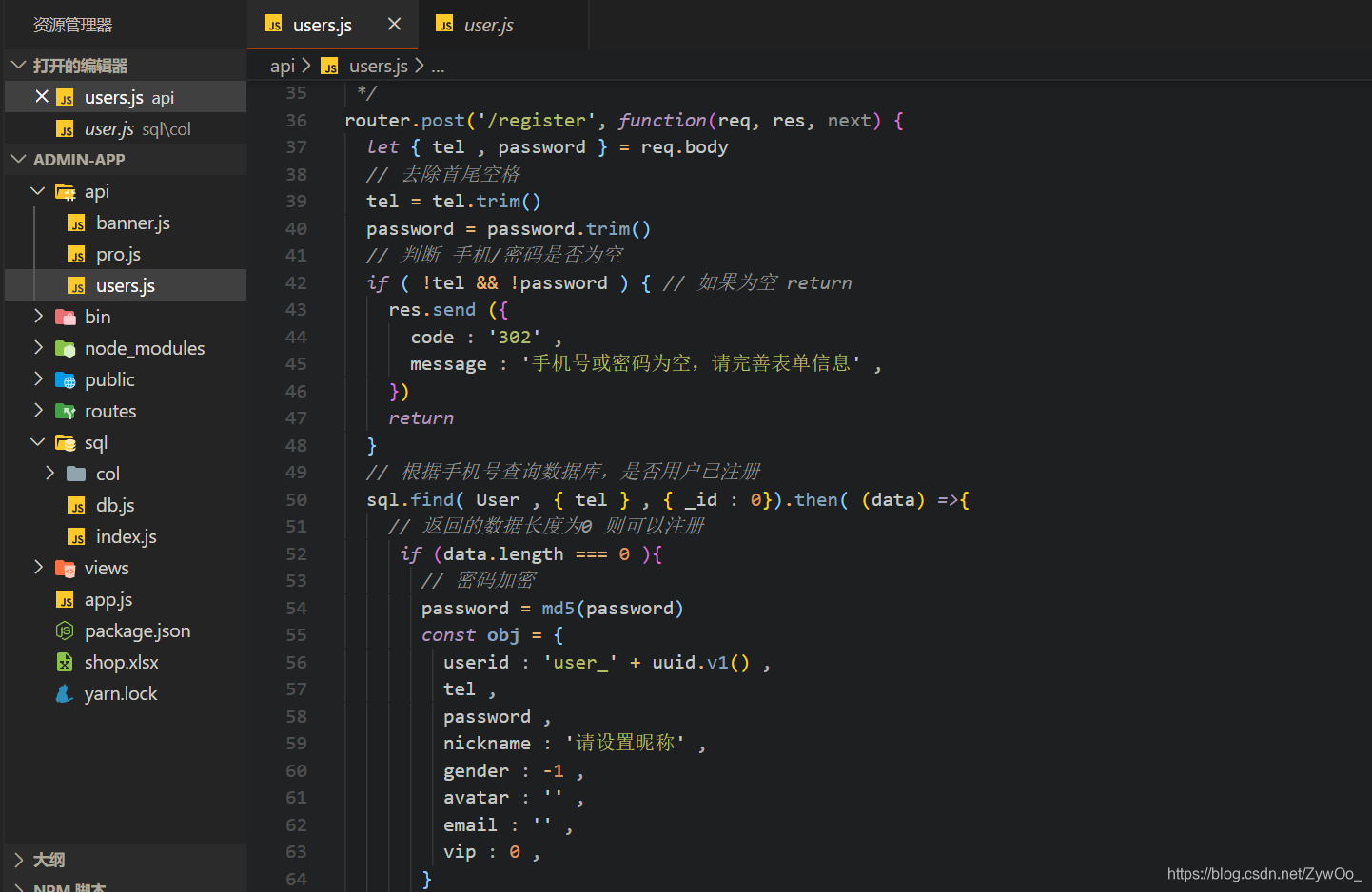Collapse the sql folder chevron

point(38,442)
